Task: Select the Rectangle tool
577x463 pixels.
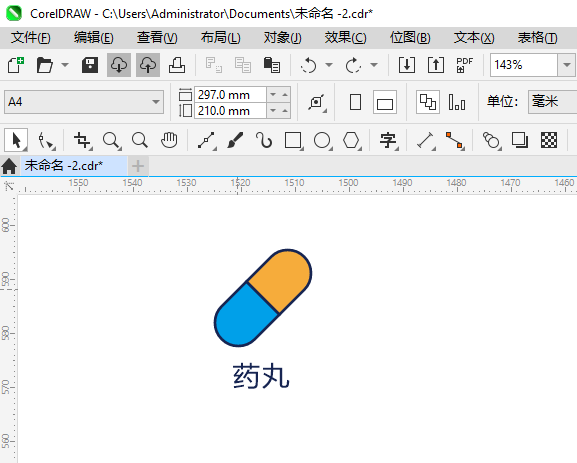Action: click(294, 141)
